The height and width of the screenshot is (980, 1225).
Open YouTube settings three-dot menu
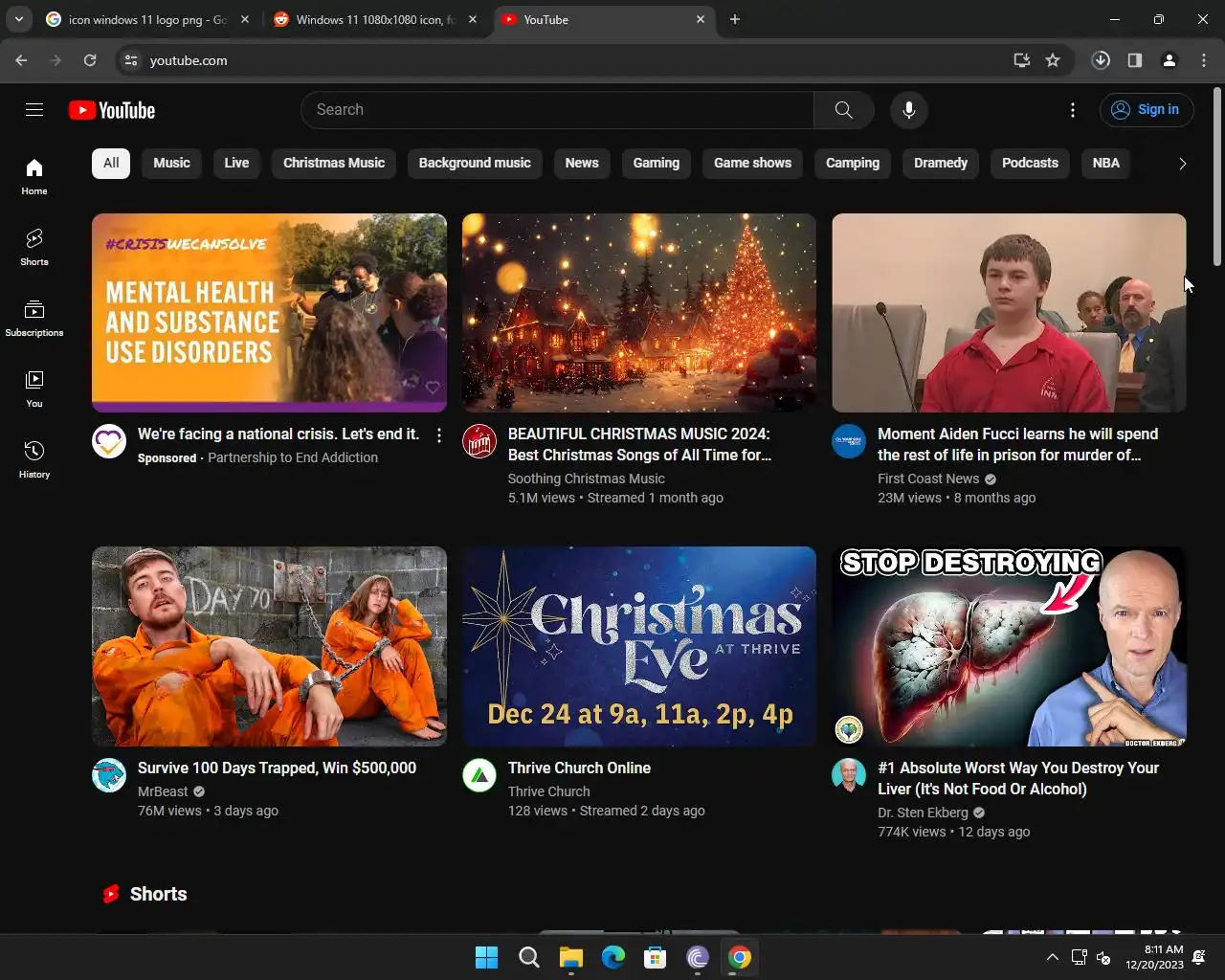pyautogui.click(x=1073, y=110)
